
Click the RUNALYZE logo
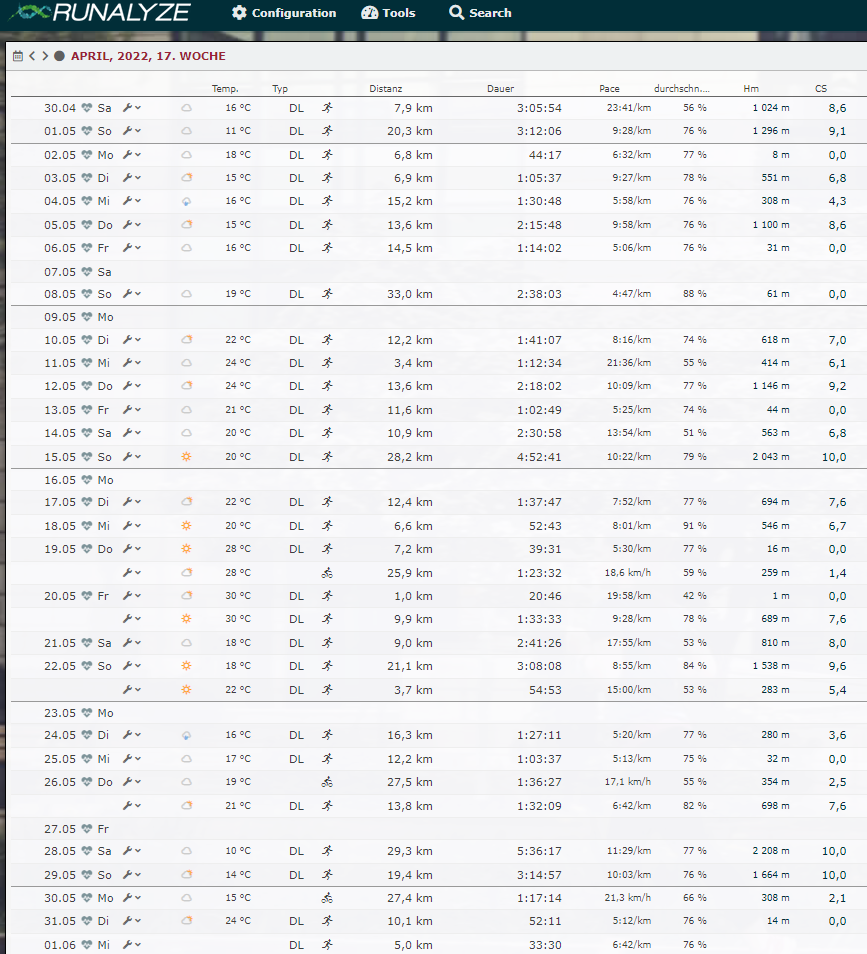[100, 13]
